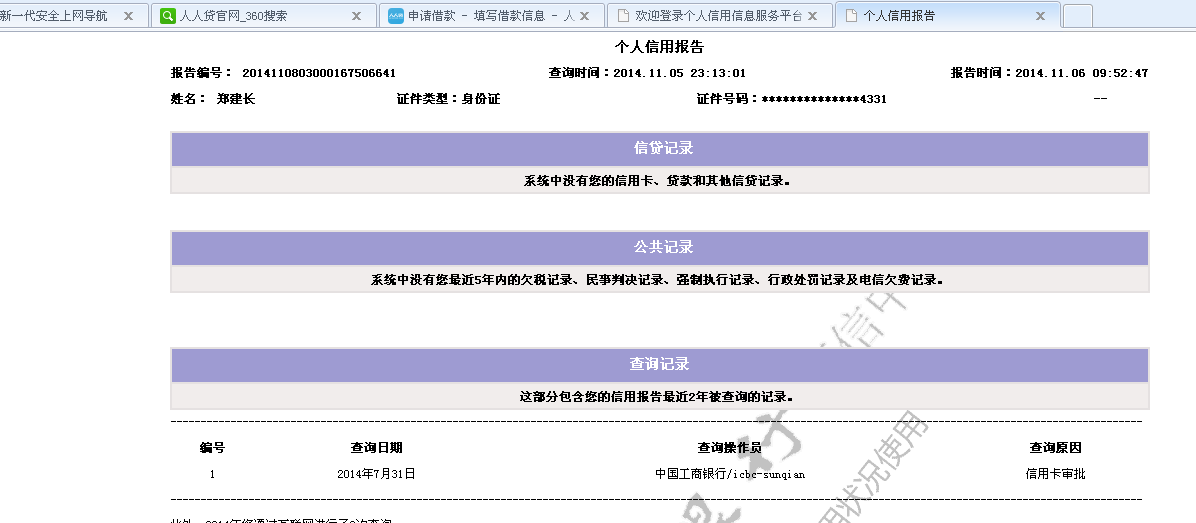
Task: Open a new tab with the blank tab button
Action: (1077, 16)
